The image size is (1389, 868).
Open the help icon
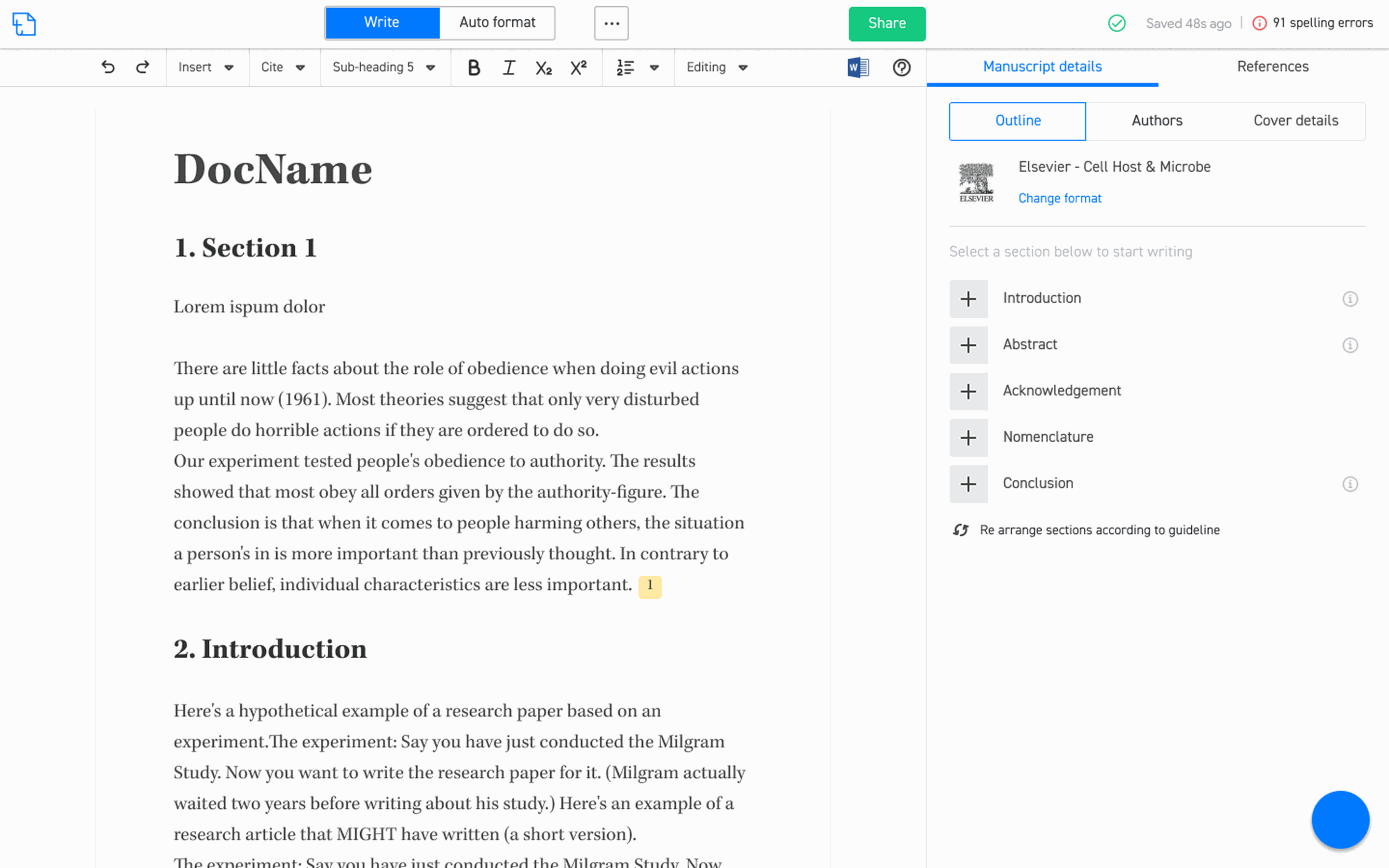point(902,68)
